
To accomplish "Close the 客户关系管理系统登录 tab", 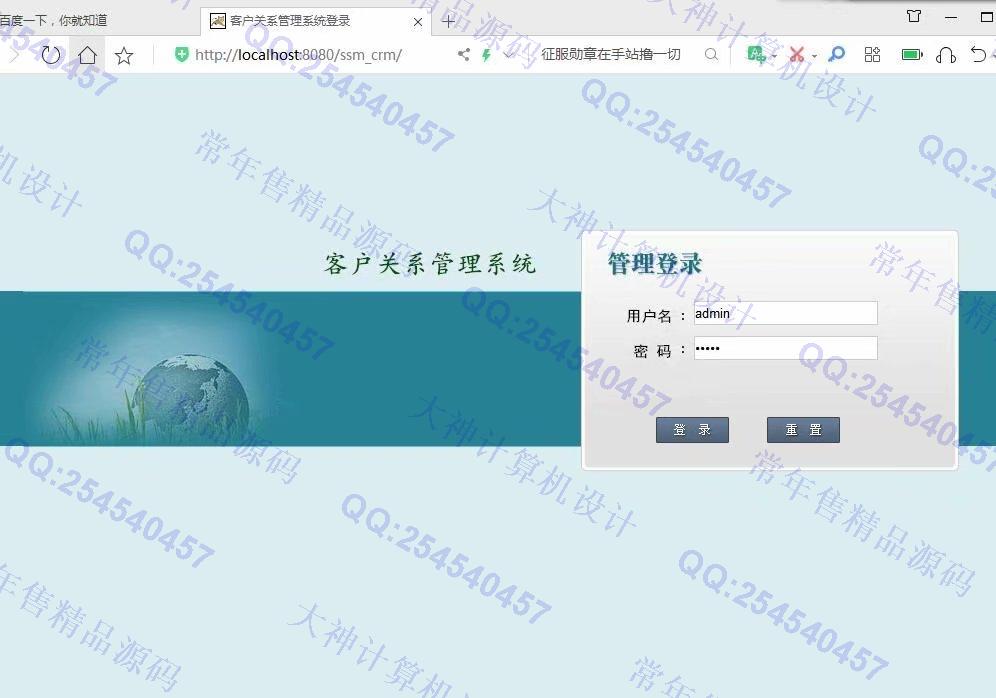I will tap(418, 22).
